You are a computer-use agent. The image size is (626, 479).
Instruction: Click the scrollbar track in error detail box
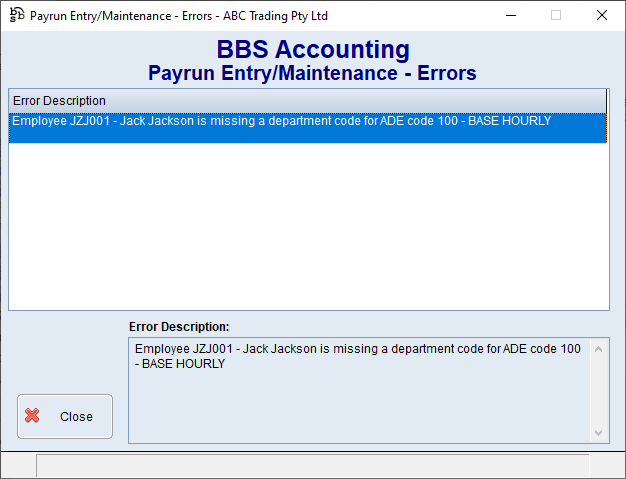click(x=600, y=391)
